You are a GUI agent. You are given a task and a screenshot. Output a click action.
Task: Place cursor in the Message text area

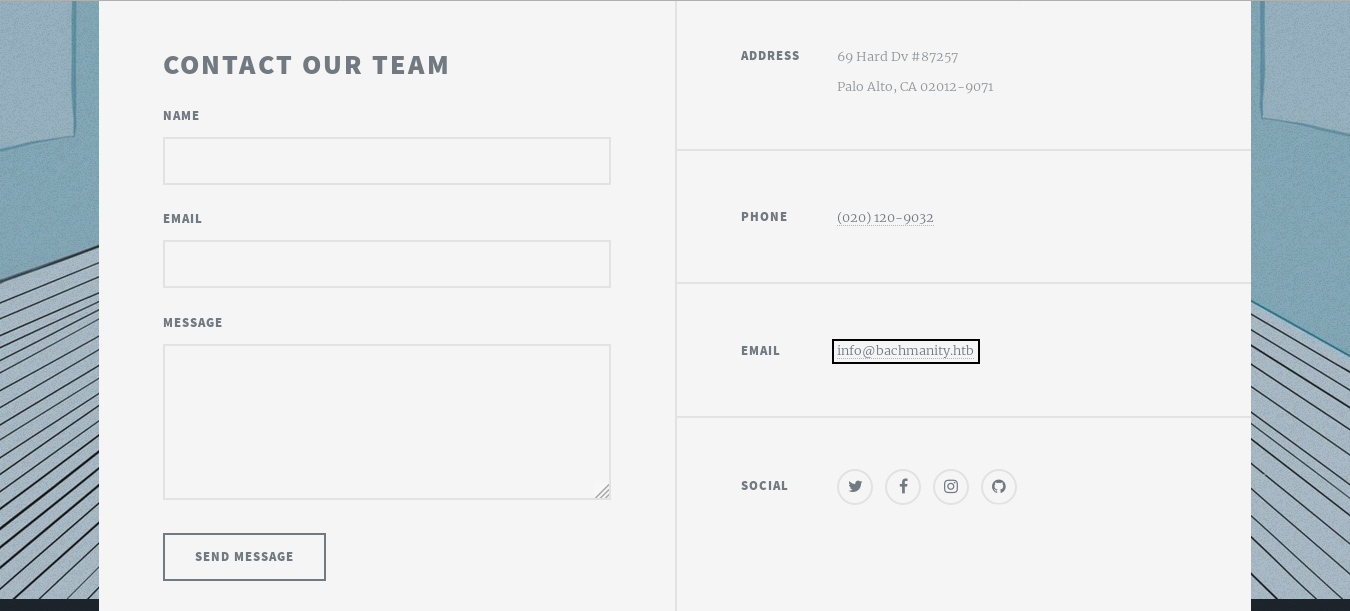click(x=387, y=421)
